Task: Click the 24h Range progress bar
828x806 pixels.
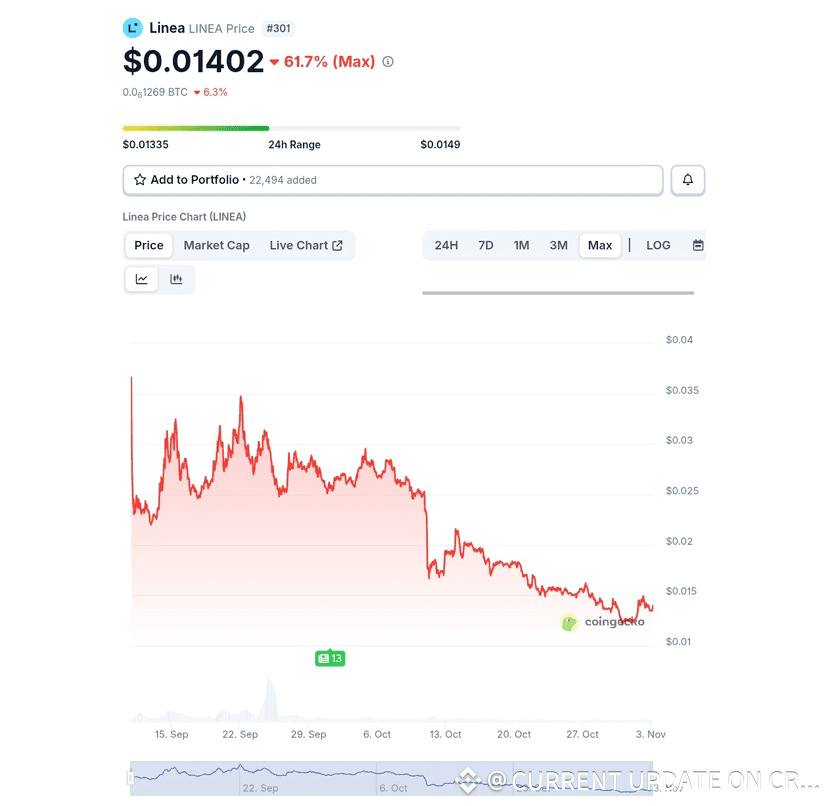Action: [291, 128]
